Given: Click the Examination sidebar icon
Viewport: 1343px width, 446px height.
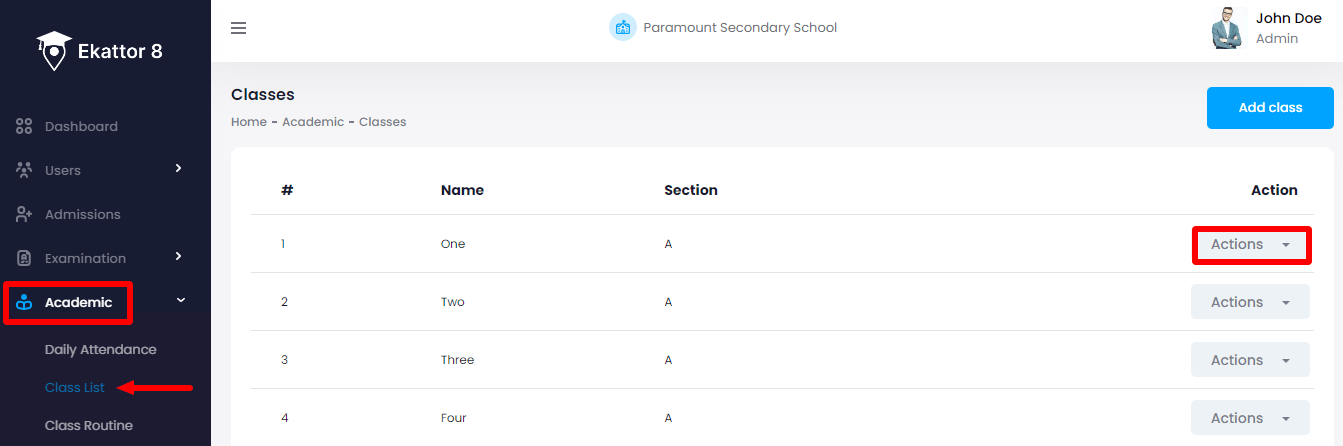Looking at the screenshot, I should [x=25, y=258].
